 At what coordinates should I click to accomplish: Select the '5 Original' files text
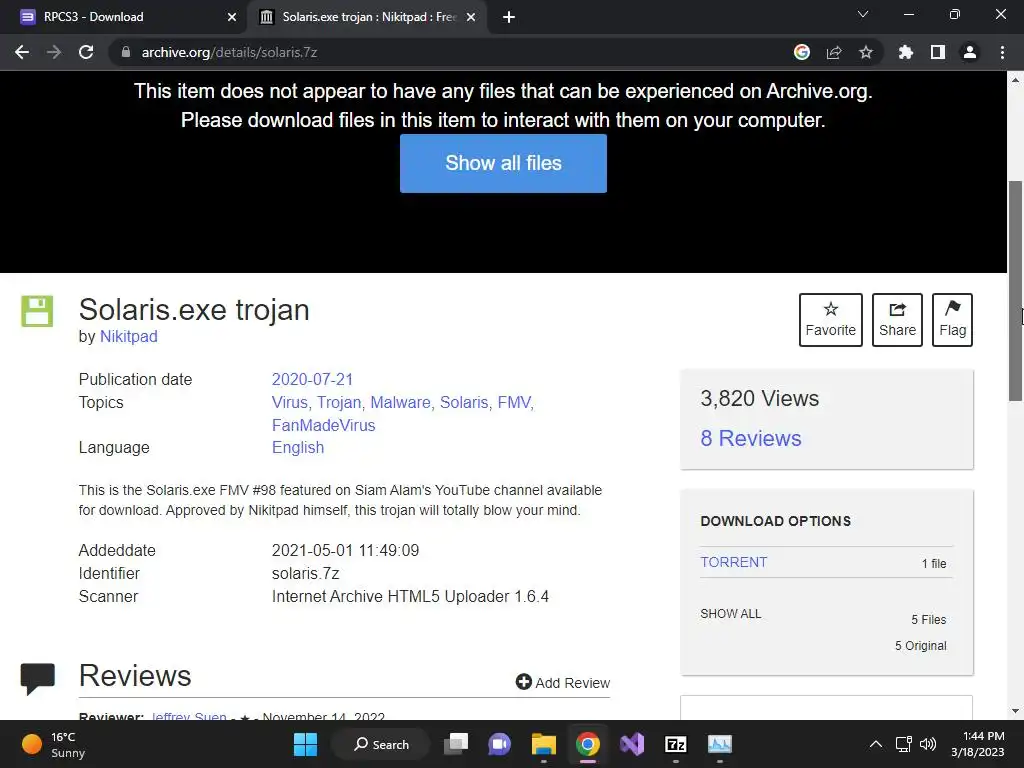(x=920, y=645)
